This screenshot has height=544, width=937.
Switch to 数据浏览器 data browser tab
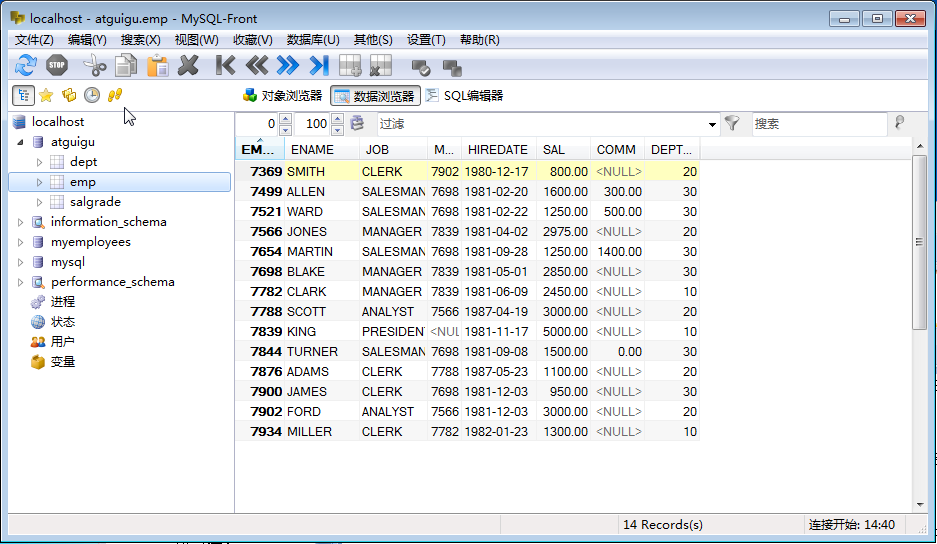pos(375,96)
